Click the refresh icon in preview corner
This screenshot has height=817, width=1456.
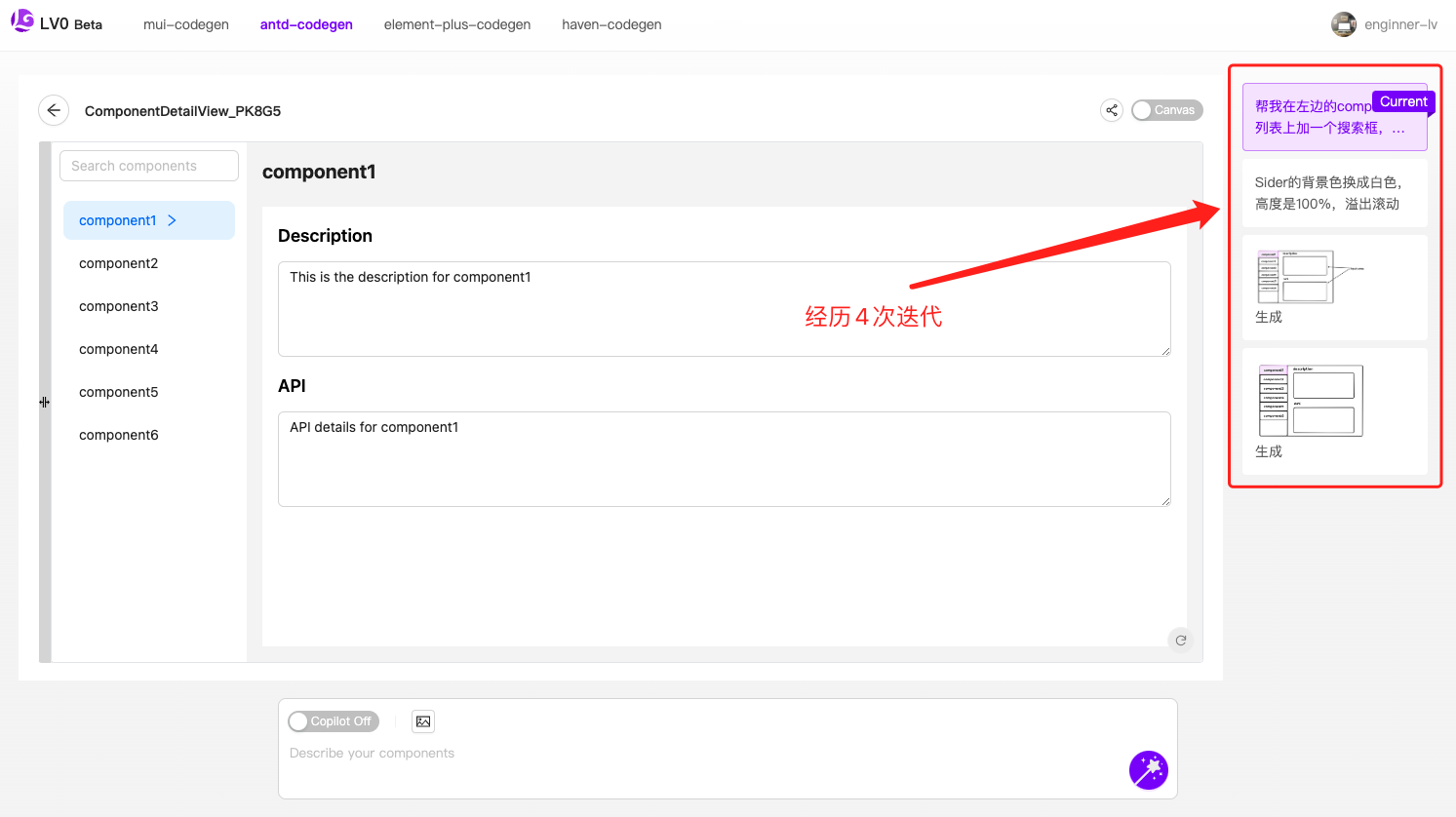coord(1180,641)
